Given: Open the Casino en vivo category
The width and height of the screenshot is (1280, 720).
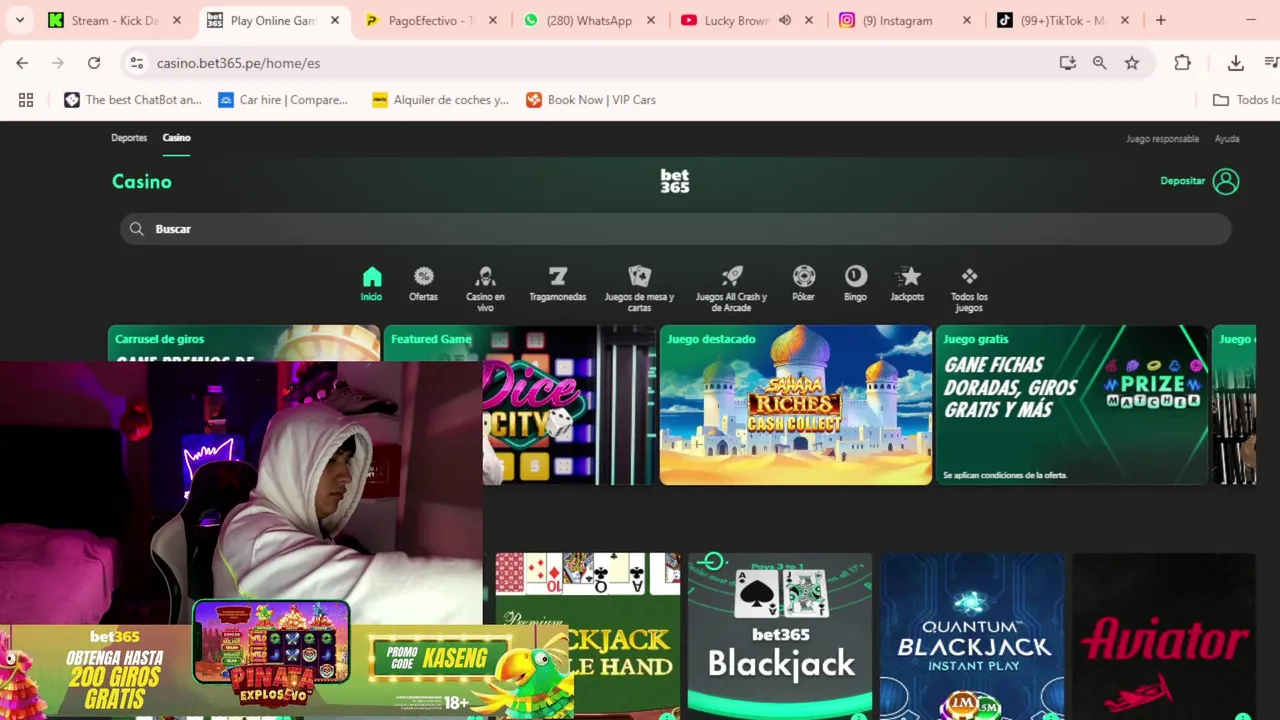Looking at the screenshot, I should coord(485,289).
